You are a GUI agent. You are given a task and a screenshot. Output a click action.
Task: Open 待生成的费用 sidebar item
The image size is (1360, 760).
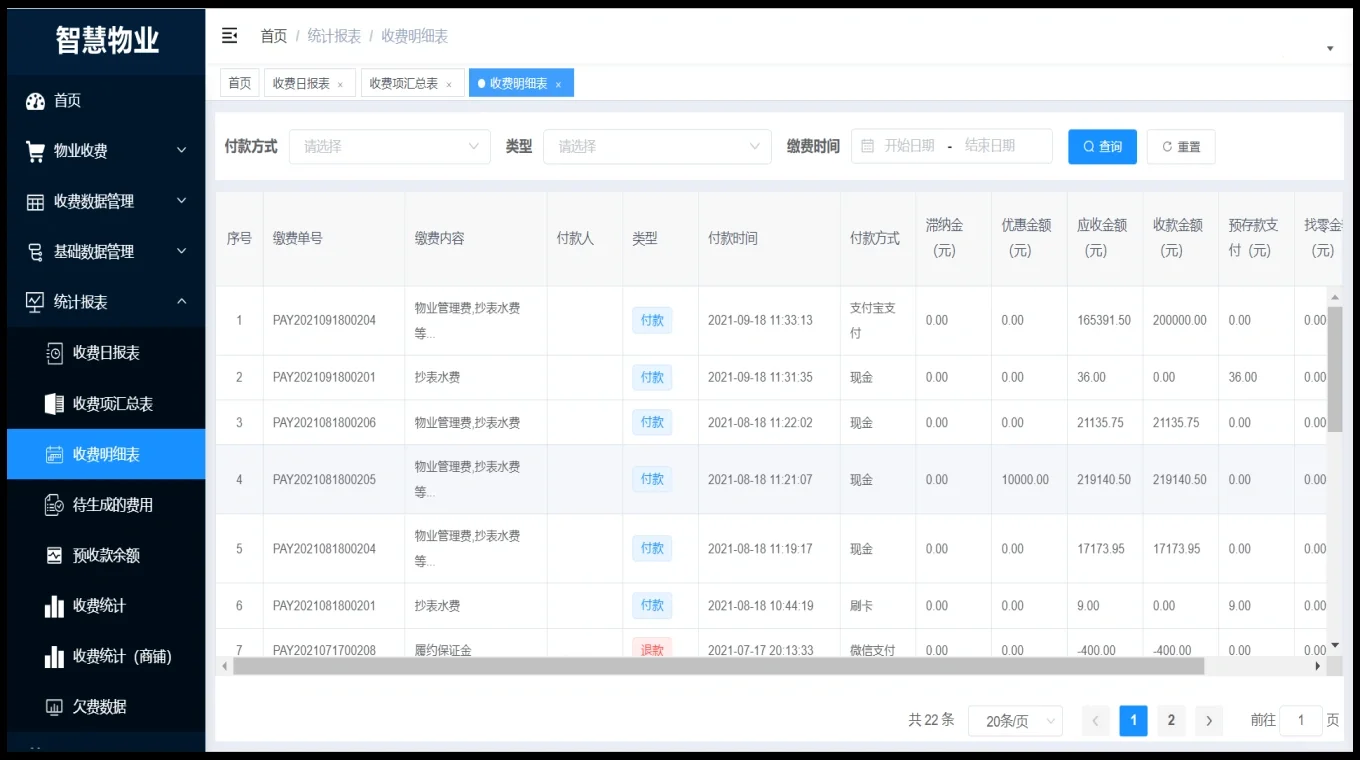coord(112,505)
